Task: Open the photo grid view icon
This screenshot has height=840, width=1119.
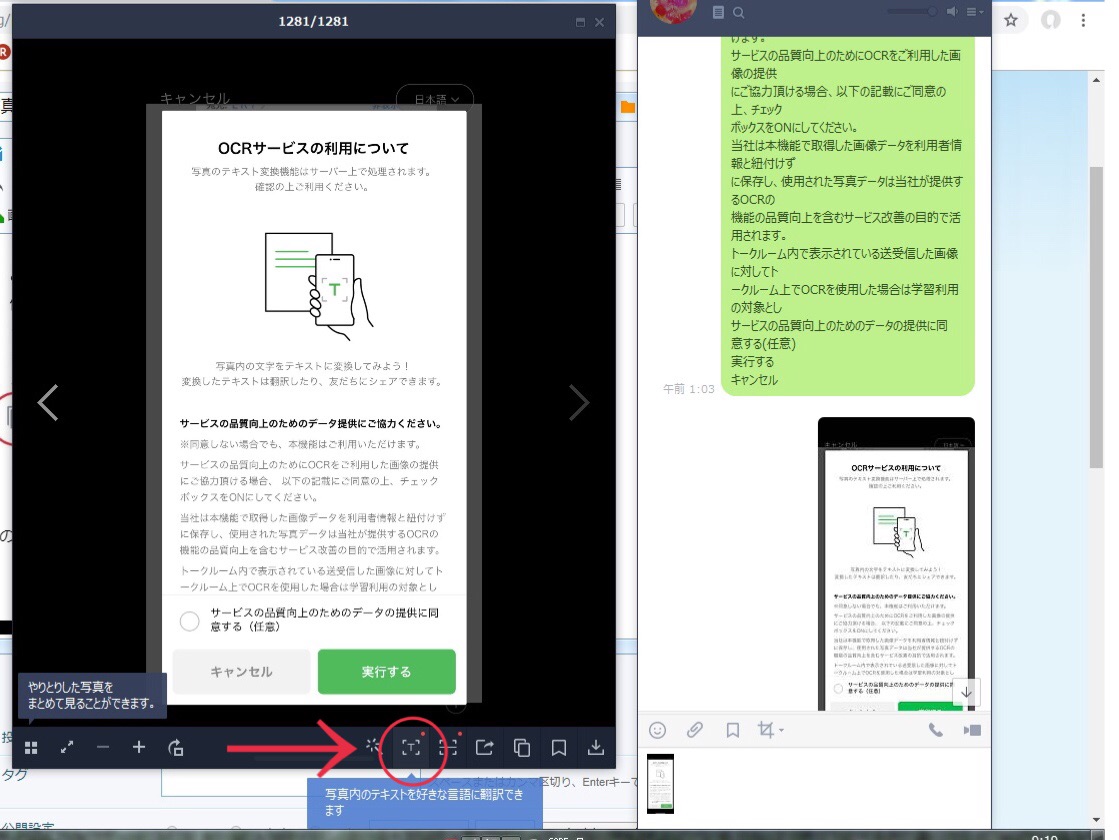Action: pyautogui.click(x=31, y=747)
